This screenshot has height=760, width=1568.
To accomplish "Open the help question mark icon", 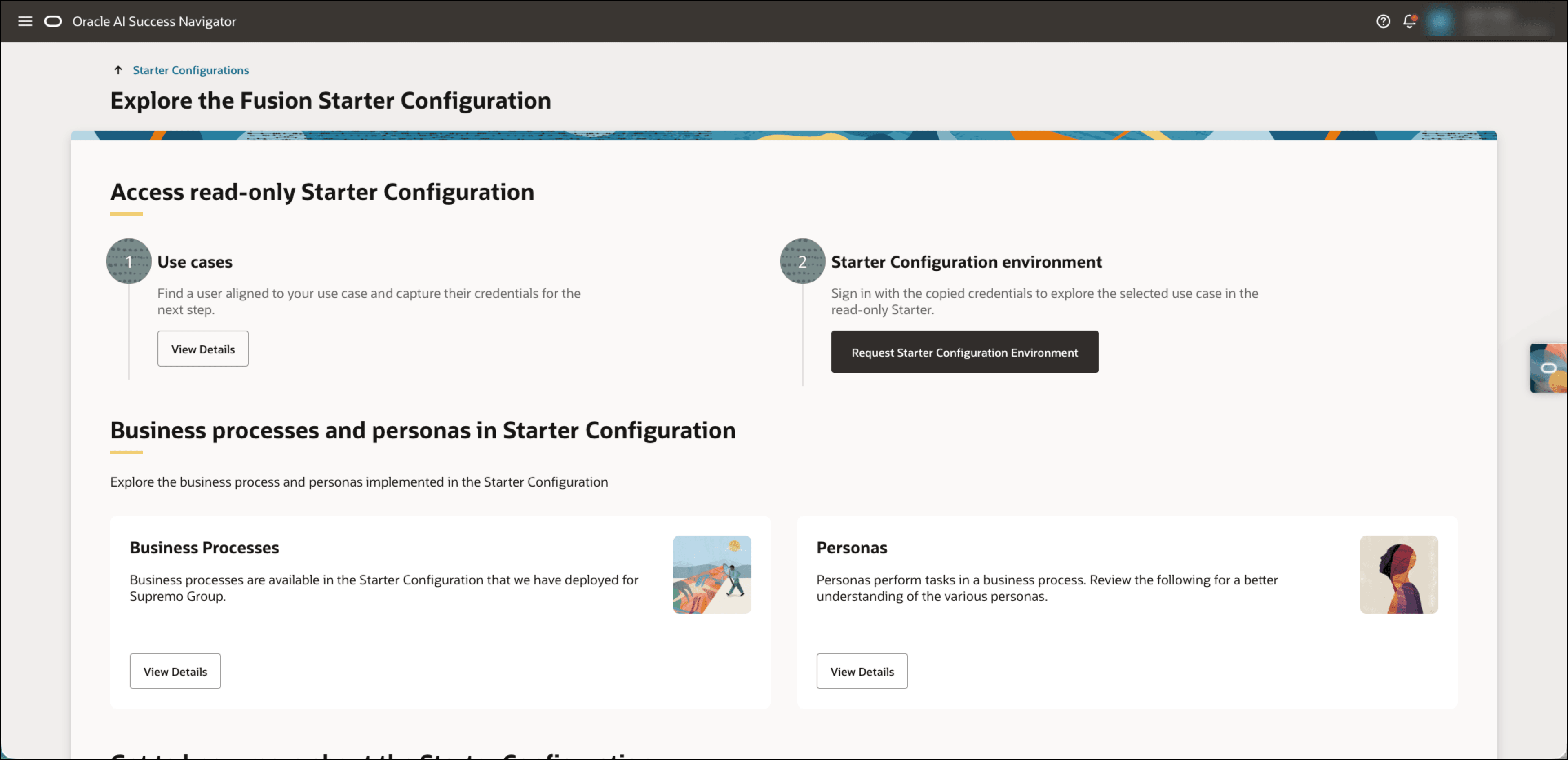I will [x=1383, y=21].
